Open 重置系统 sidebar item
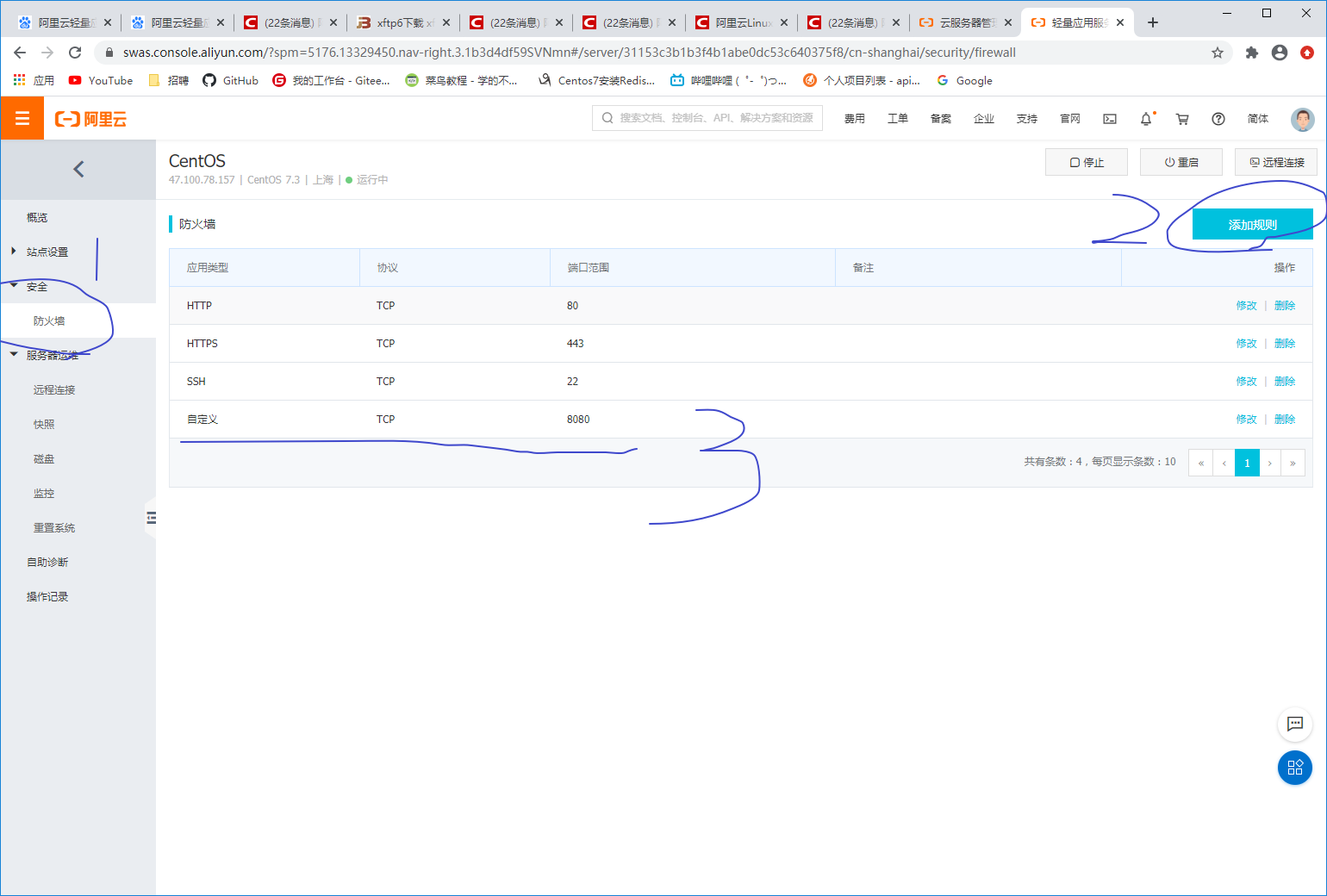Image resolution: width=1327 pixels, height=896 pixels. coord(54,527)
